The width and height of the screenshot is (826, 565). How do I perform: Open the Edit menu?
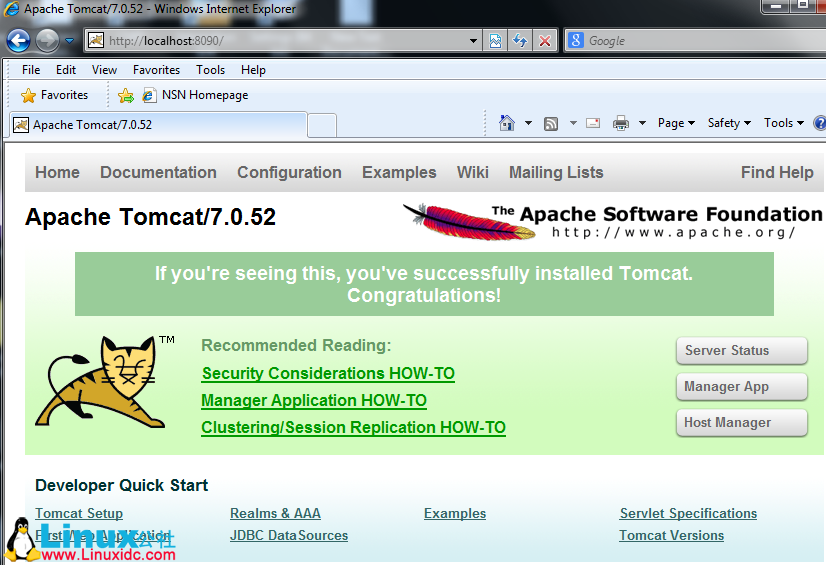(66, 70)
